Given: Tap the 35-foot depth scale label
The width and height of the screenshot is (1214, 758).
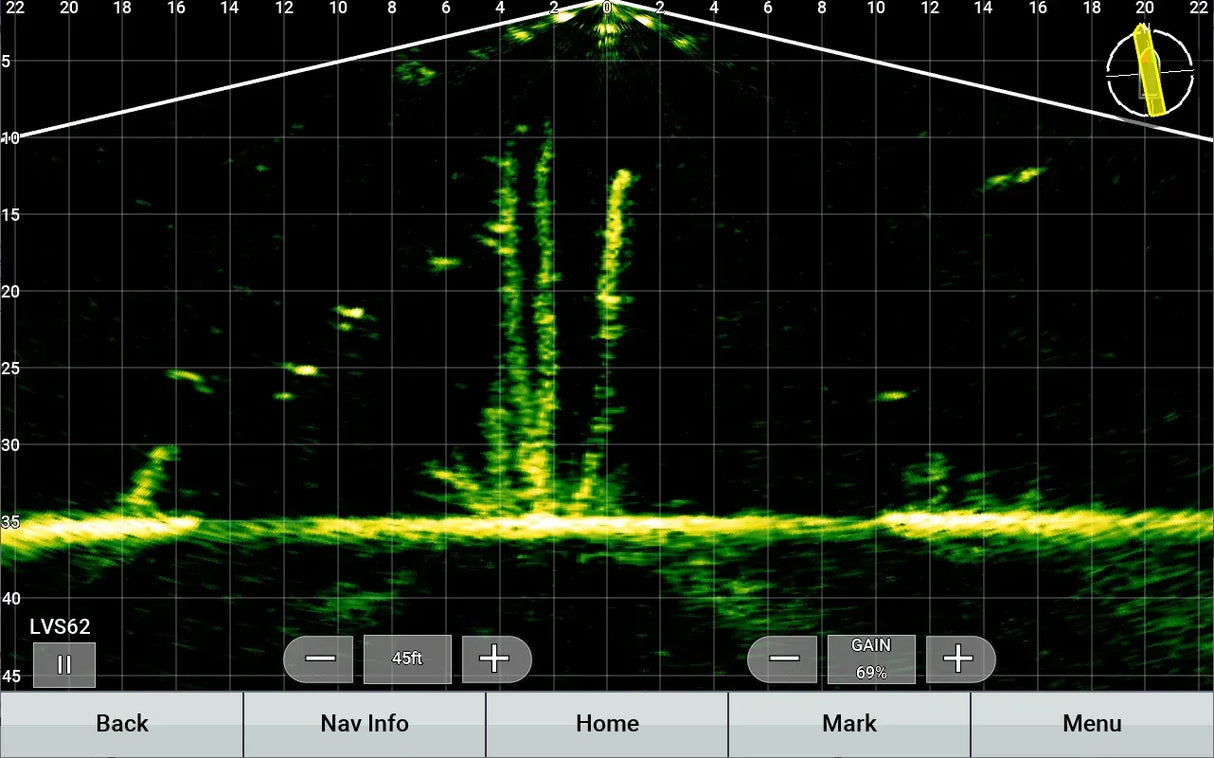Looking at the screenshot, I should coord(10,521).
